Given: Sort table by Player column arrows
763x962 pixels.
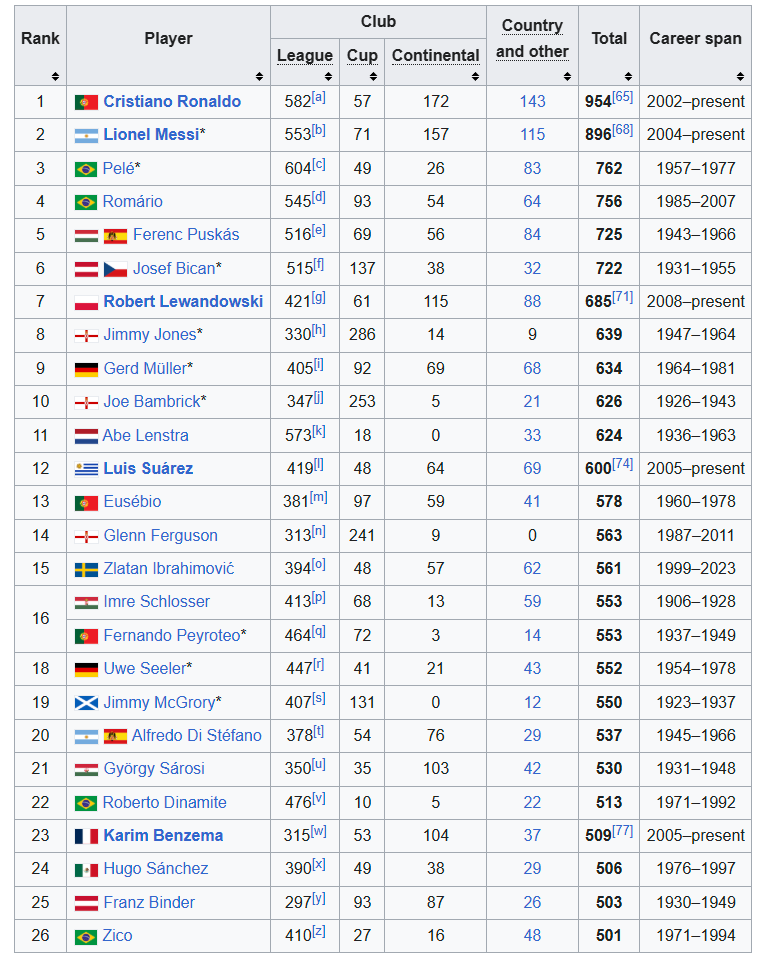Looking at the screenshot, I should 259,77.
